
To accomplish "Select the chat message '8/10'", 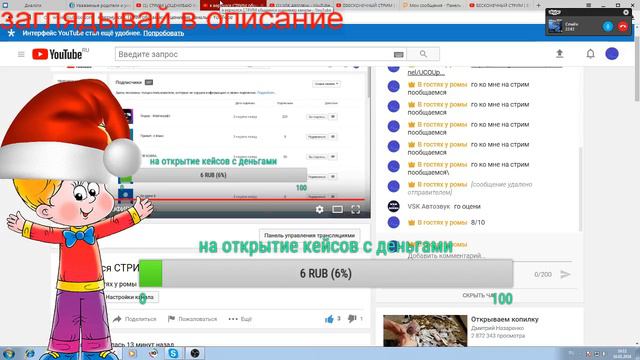I will point(478,222).
